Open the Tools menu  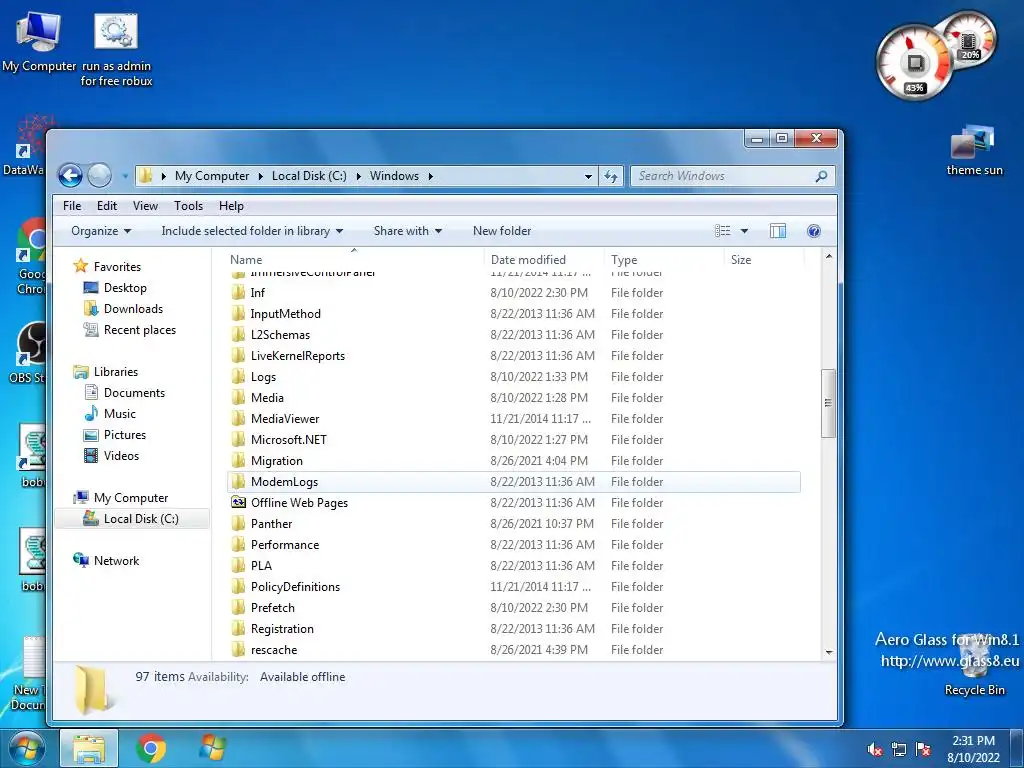click(188, 206)
